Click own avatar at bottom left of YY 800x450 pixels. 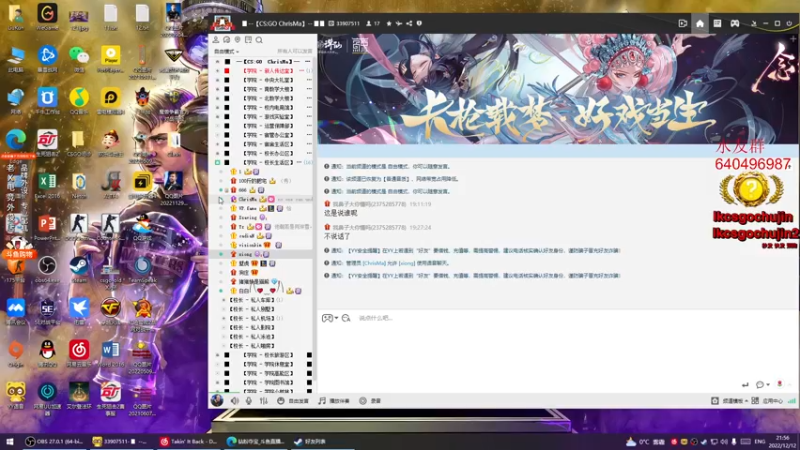point(217,401)
